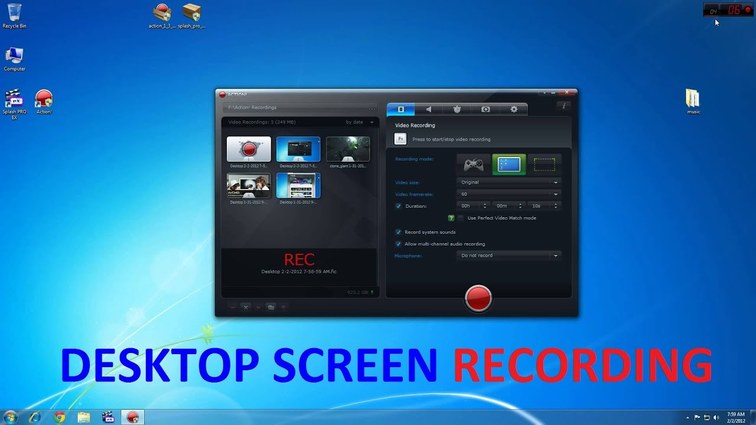The height and width of the screenshot is (425, 756).
Task: Open the Windows Start menu
Action: pos(10,417)
